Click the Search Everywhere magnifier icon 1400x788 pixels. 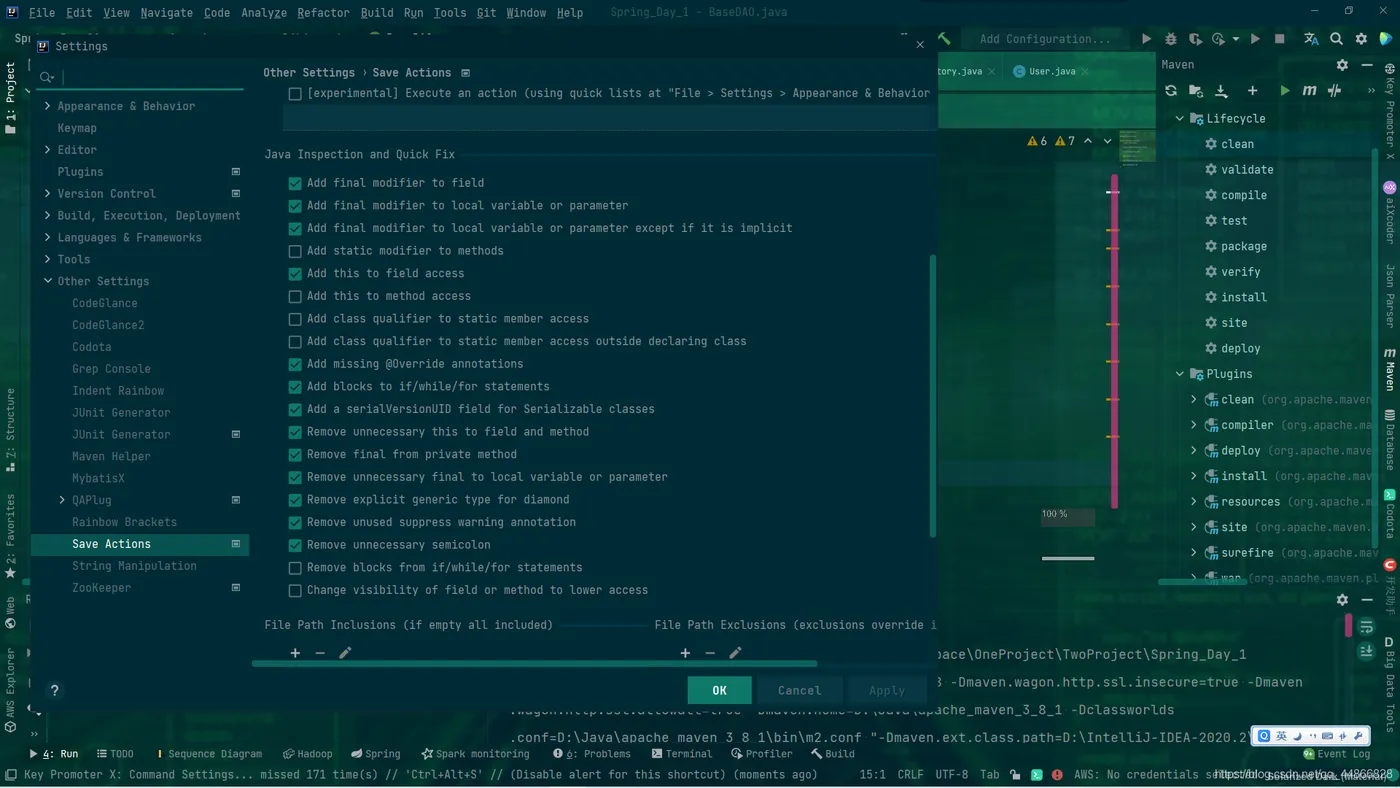1336,39
